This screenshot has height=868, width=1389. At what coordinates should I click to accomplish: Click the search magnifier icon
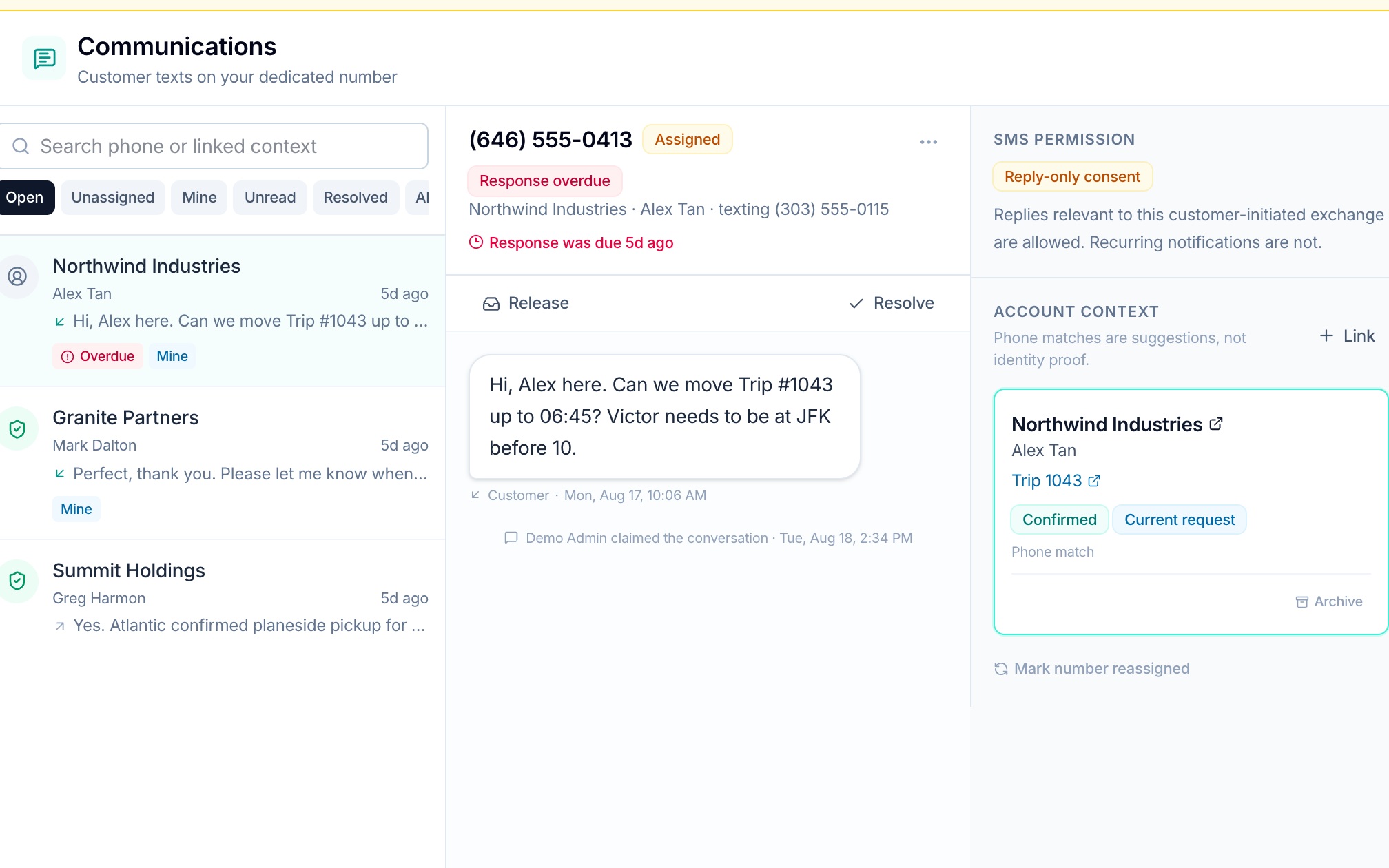pyautogui.click(x=21, y=146)
